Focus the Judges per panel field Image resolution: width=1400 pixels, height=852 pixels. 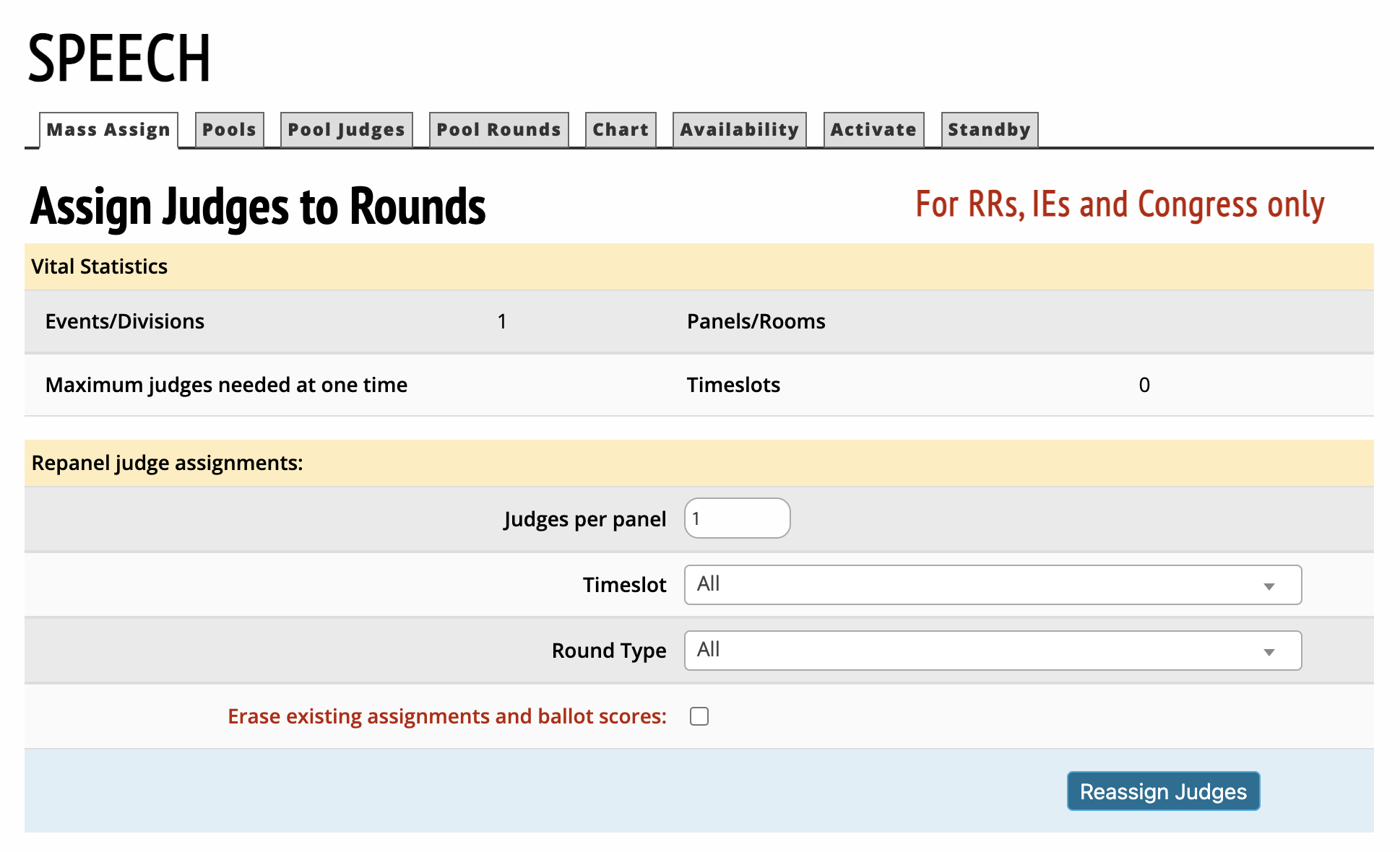click(x=737, y=518)
